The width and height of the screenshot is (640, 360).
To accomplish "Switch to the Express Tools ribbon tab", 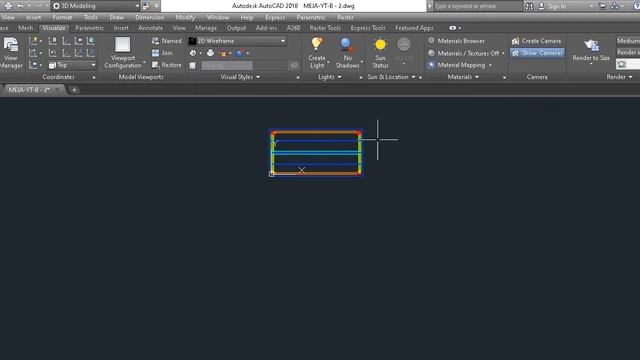I will (x=368, y=28).
